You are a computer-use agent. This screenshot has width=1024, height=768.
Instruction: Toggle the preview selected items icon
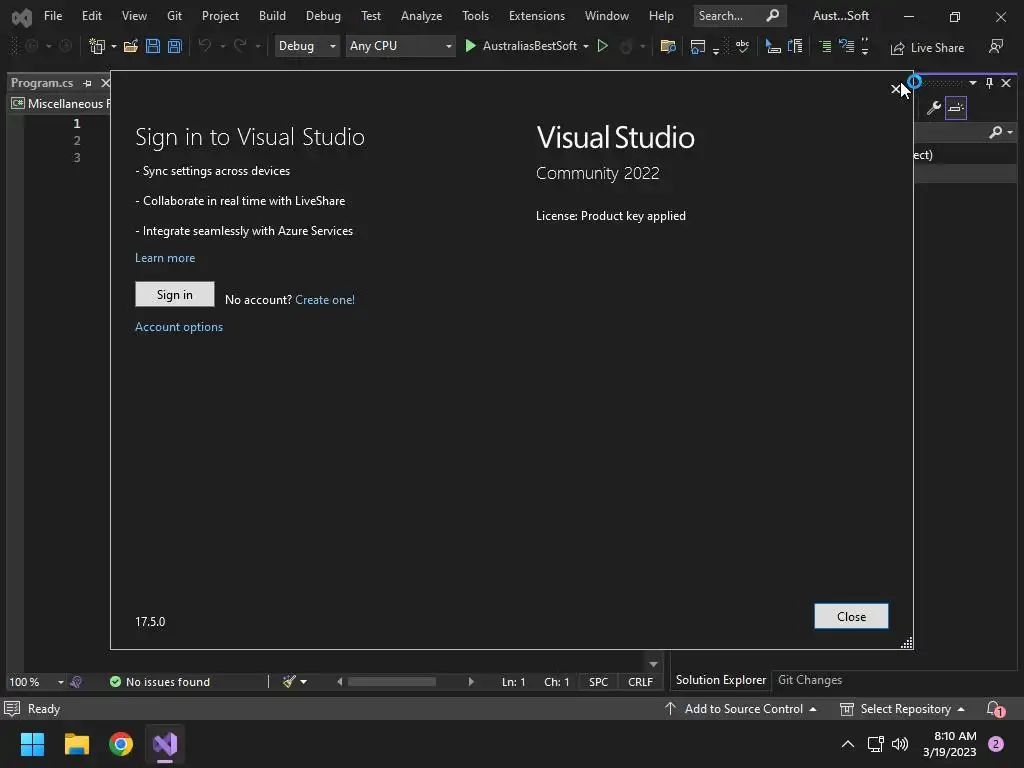pos(955,108)
